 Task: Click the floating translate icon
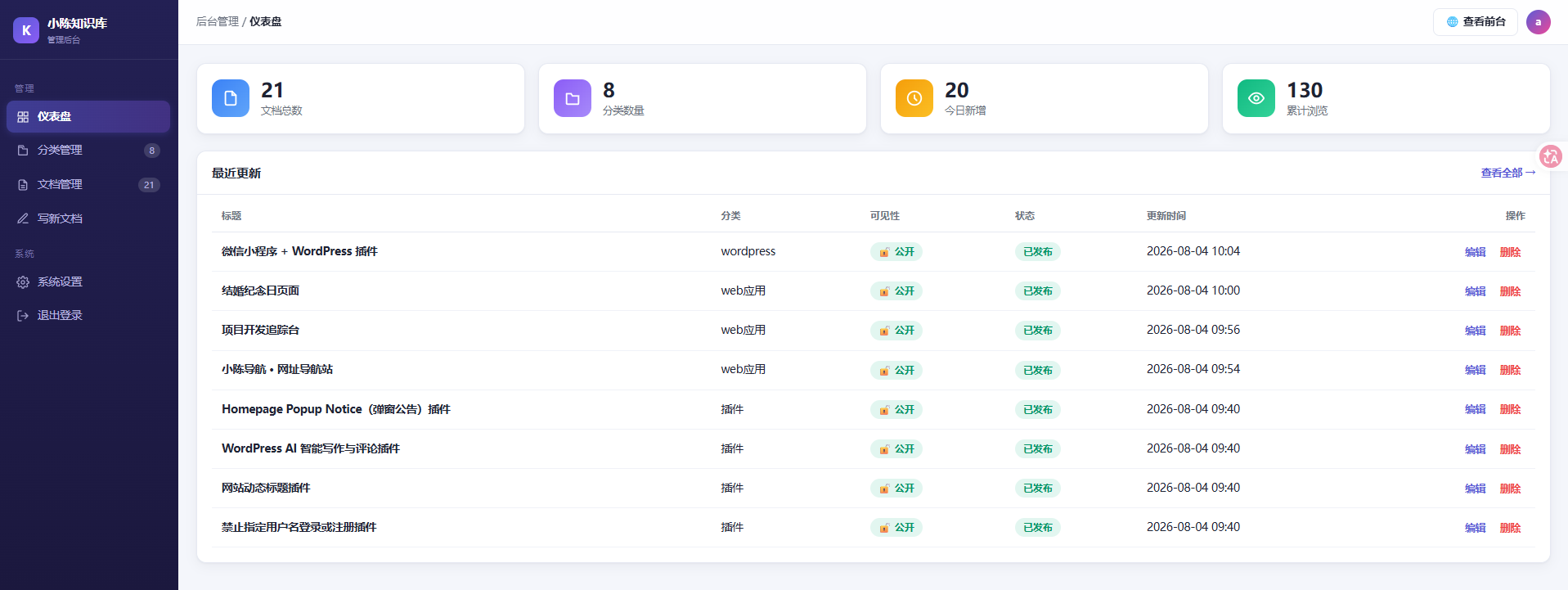pyautogui.click(x=1551, y=156)
